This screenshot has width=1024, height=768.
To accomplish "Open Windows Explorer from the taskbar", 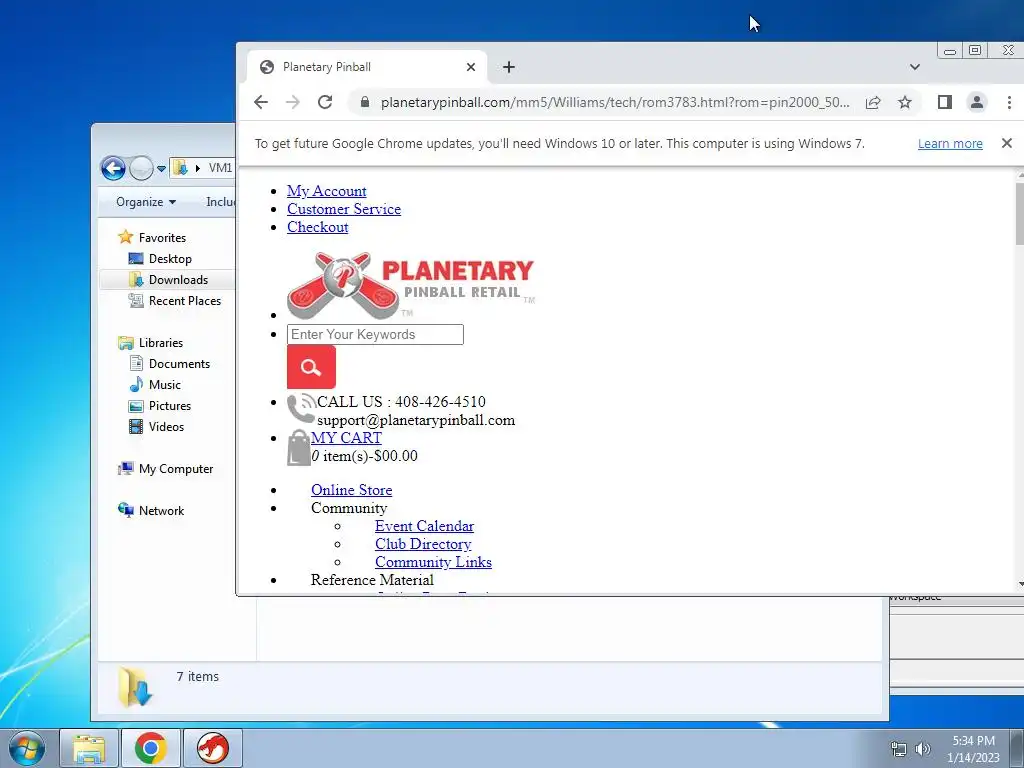I will (89, 748).
